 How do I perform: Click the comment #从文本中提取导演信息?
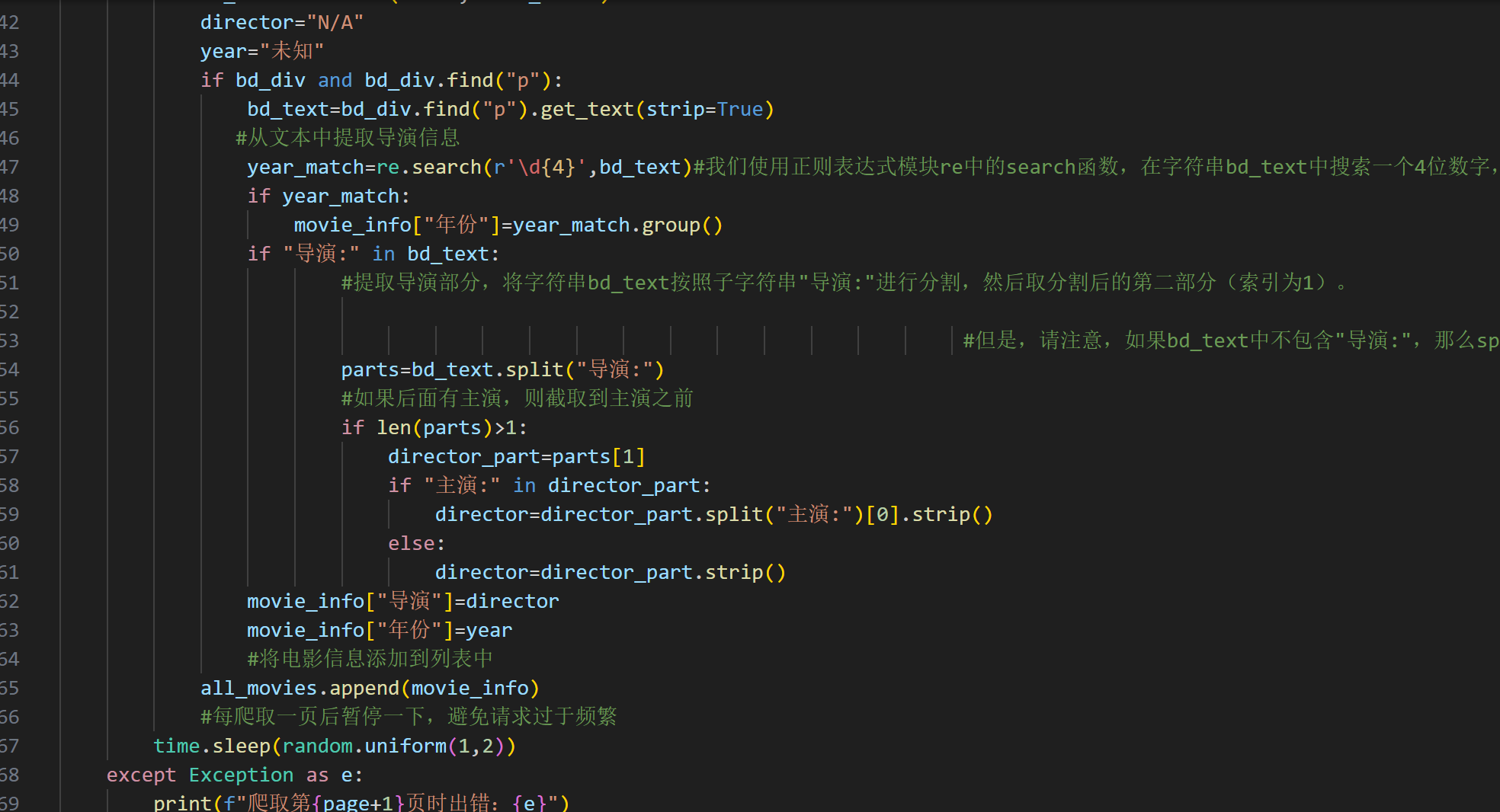(348, 139)
